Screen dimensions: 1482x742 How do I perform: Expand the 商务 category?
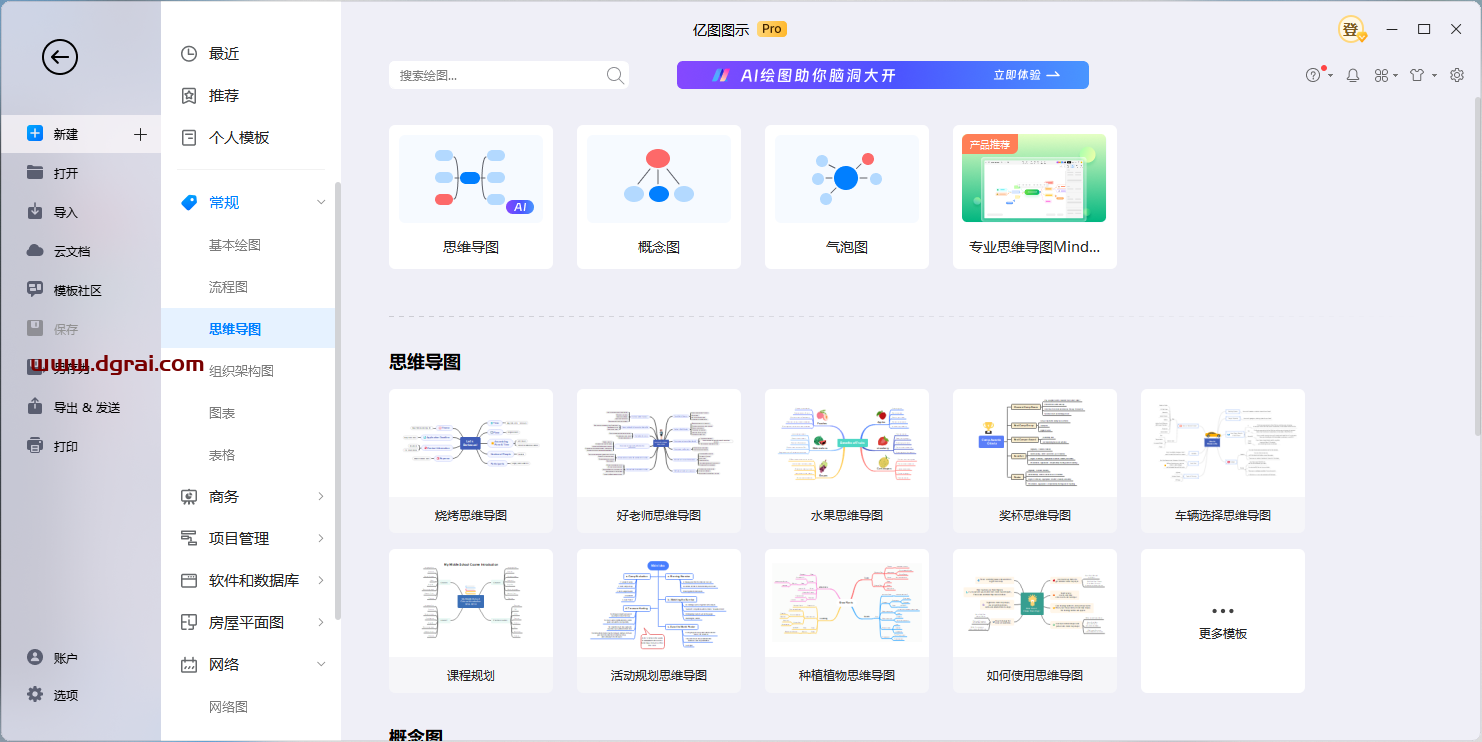(321, 496)
